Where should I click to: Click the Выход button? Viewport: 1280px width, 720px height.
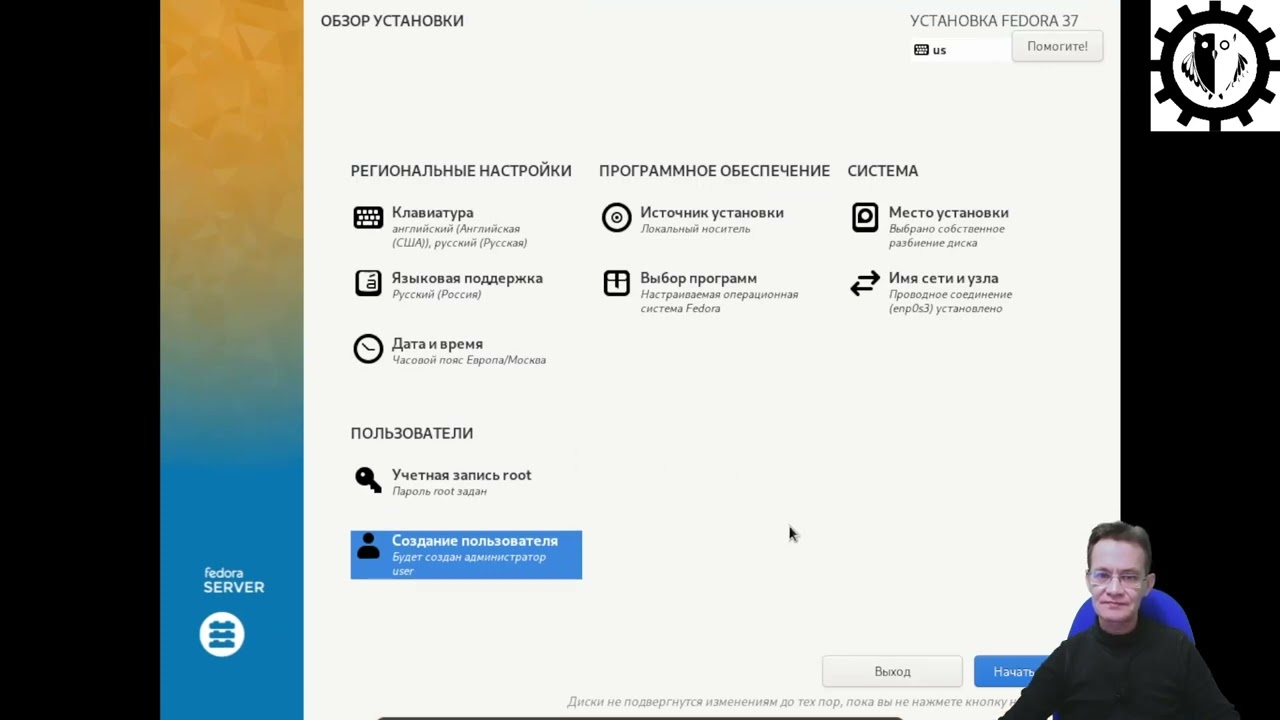coord(892,672)
